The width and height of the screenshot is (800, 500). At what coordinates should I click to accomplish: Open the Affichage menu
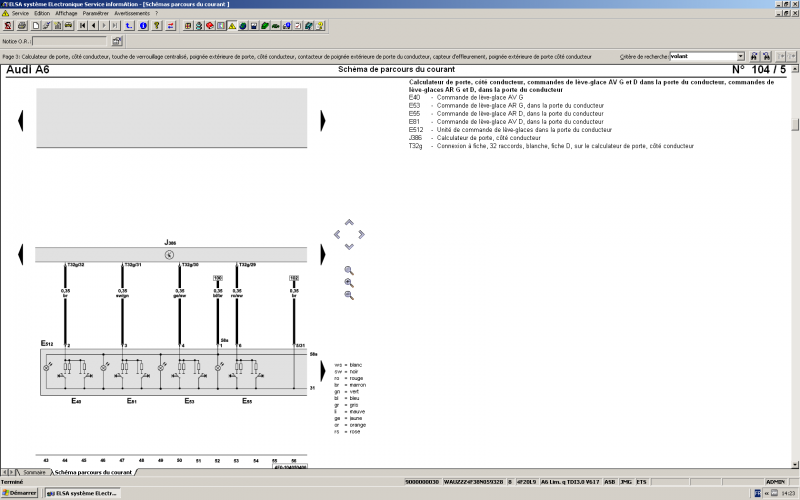tap(66, 13)
